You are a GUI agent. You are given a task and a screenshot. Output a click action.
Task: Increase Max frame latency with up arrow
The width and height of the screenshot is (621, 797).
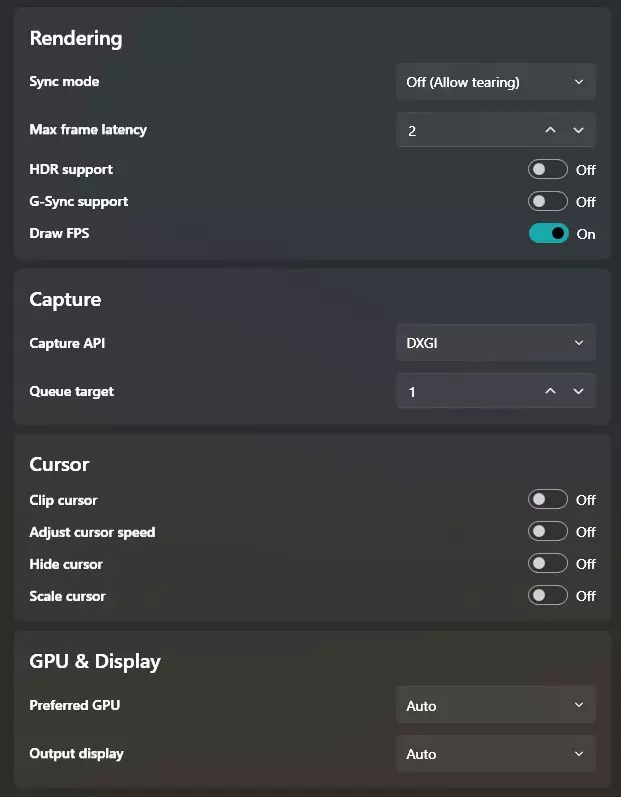pos(550,130)
